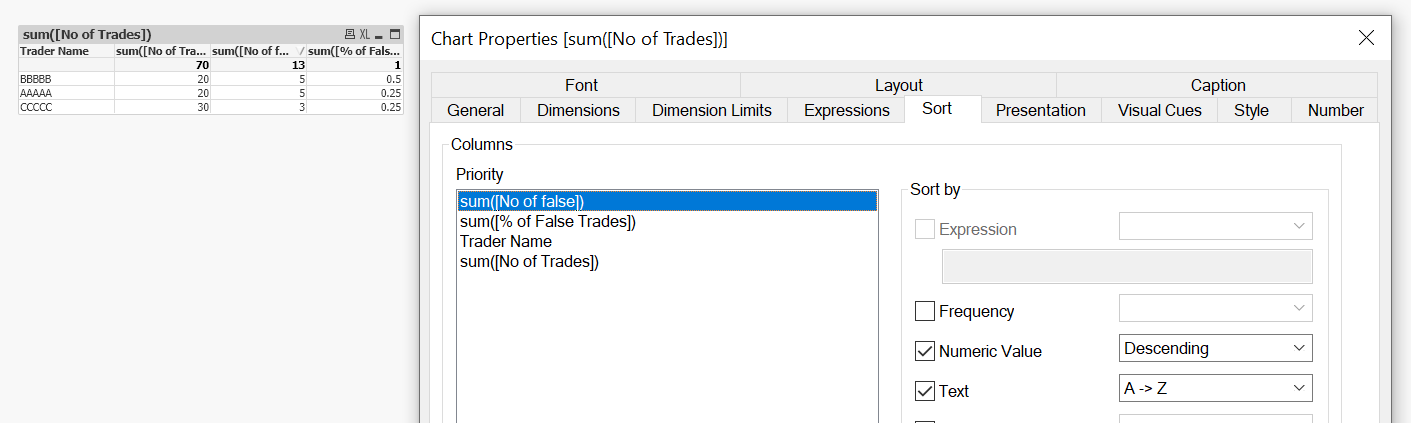Go to the Dimension Limits tab
The width and height of the screenshot is (1411, 423).
(x=711, y=110)
